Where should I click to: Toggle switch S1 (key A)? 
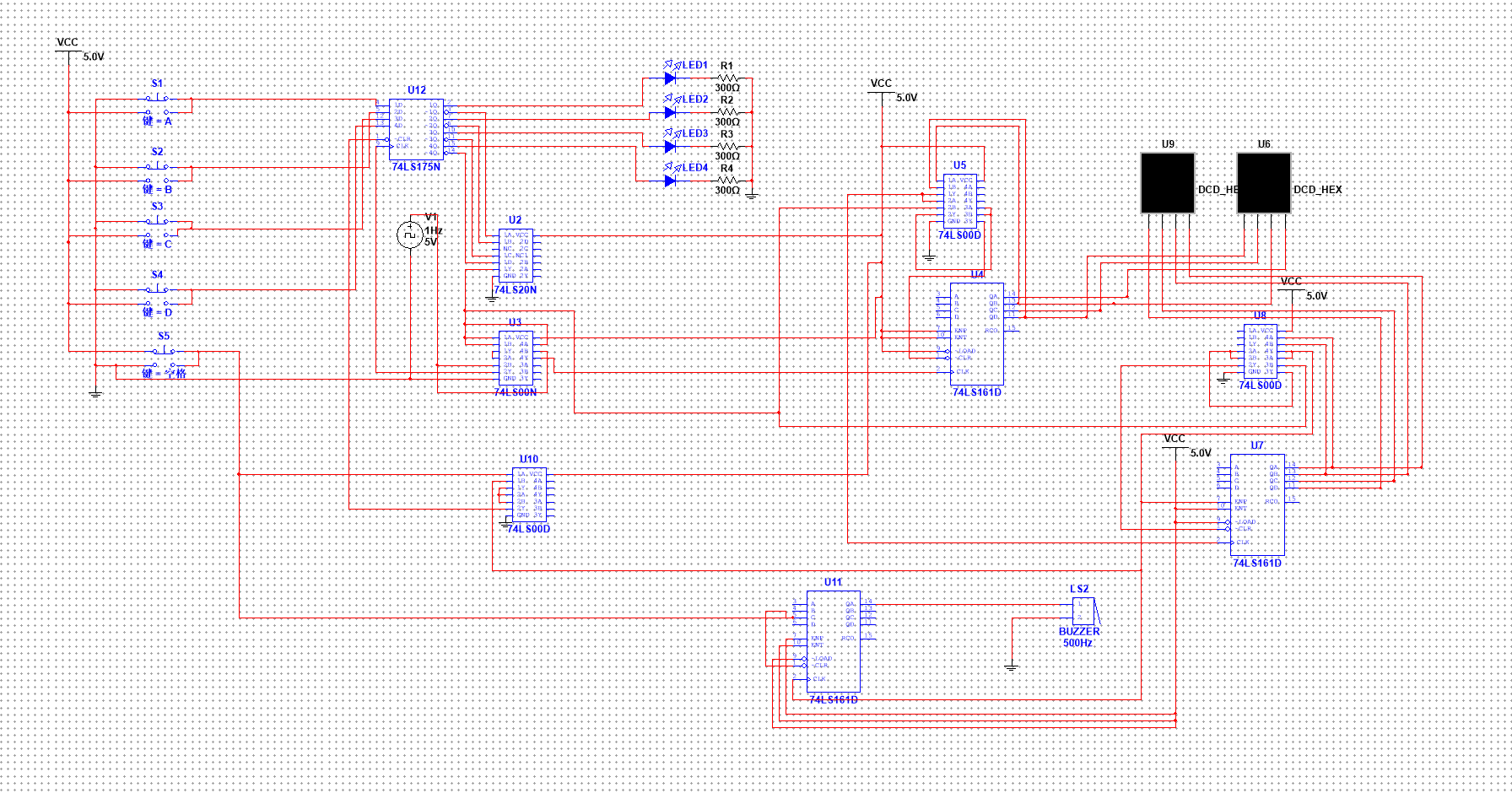click(x=158, y=105)
